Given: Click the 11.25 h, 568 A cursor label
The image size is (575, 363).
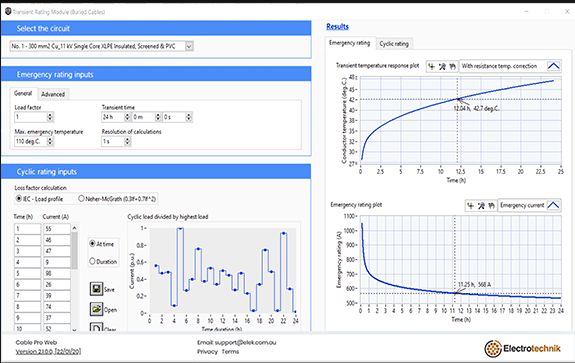Looking at the screenshot, I should 474,284.
